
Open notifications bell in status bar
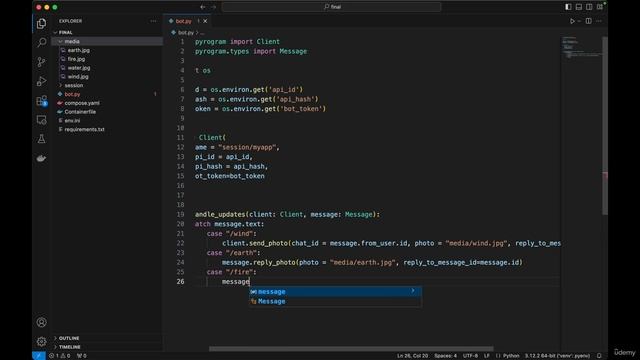[599, 356]
